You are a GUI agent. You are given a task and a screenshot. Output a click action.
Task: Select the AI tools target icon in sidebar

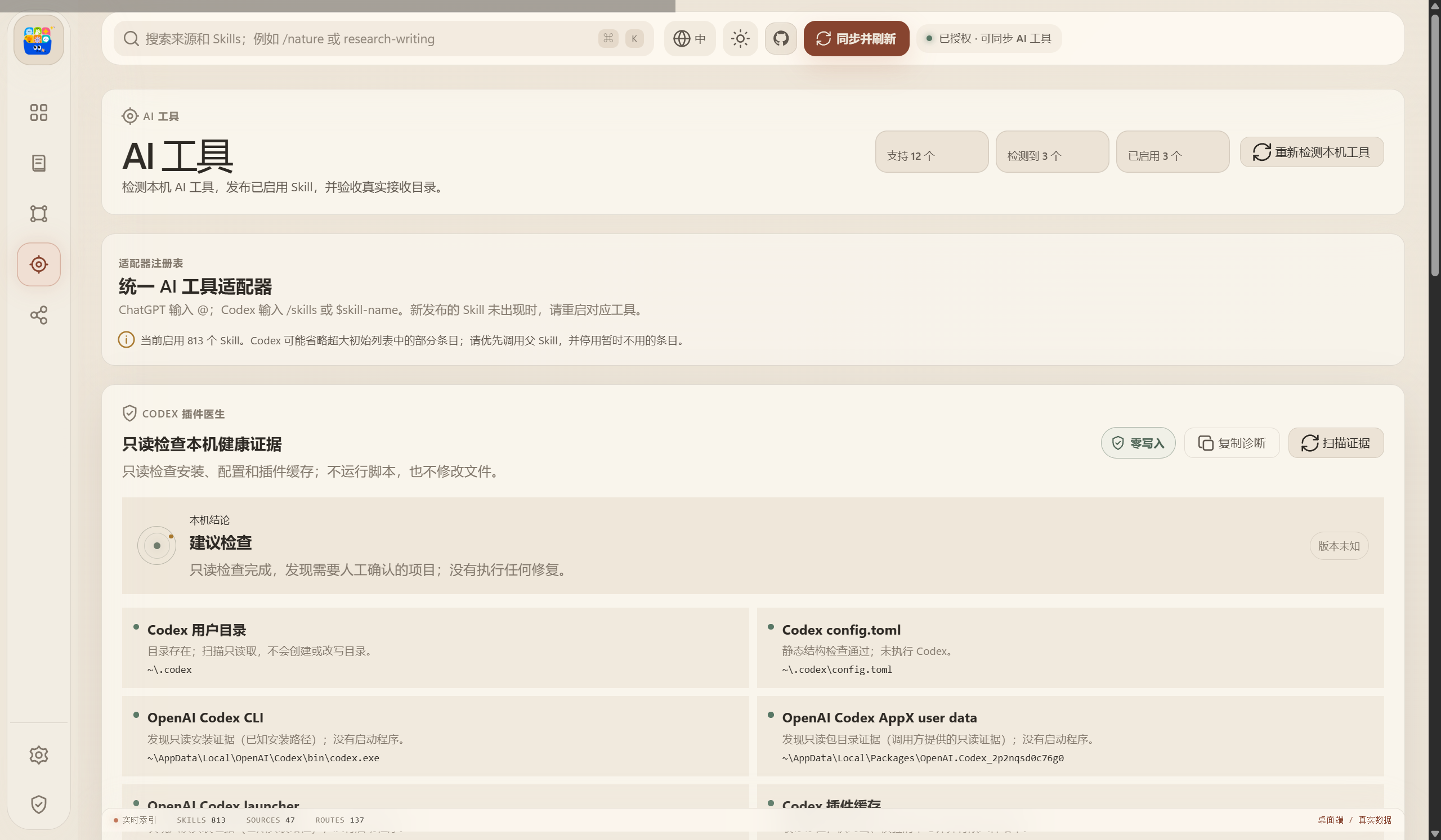(x=38, y=264)
